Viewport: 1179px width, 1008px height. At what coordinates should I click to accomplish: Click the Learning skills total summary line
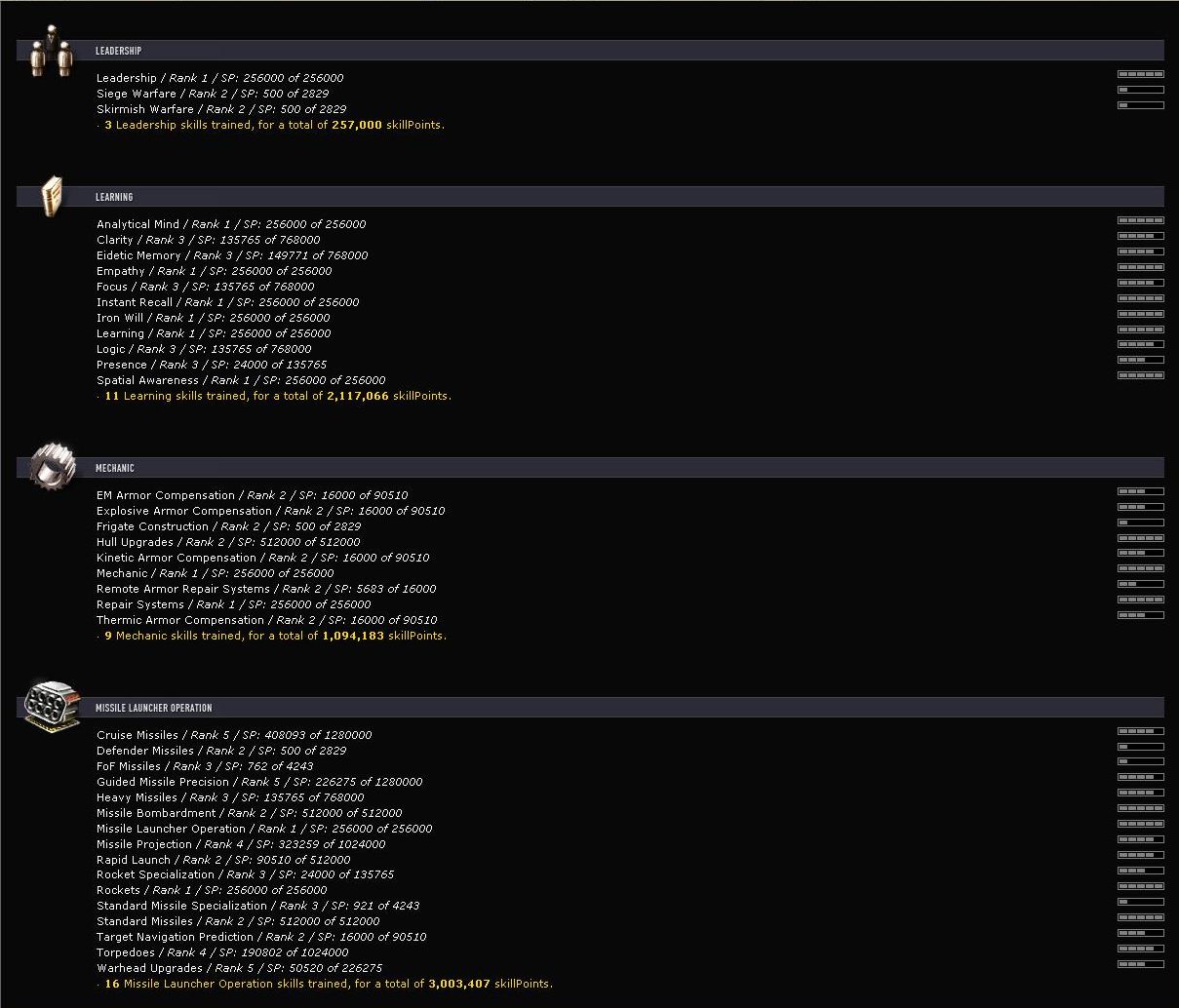275,396
